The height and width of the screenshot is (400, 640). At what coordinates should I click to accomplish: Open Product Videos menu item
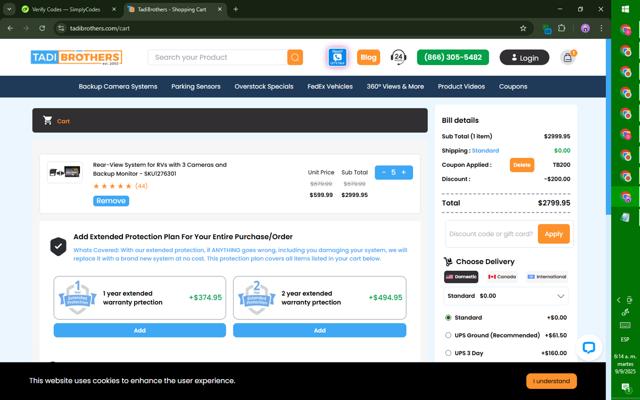coord(461,87)
